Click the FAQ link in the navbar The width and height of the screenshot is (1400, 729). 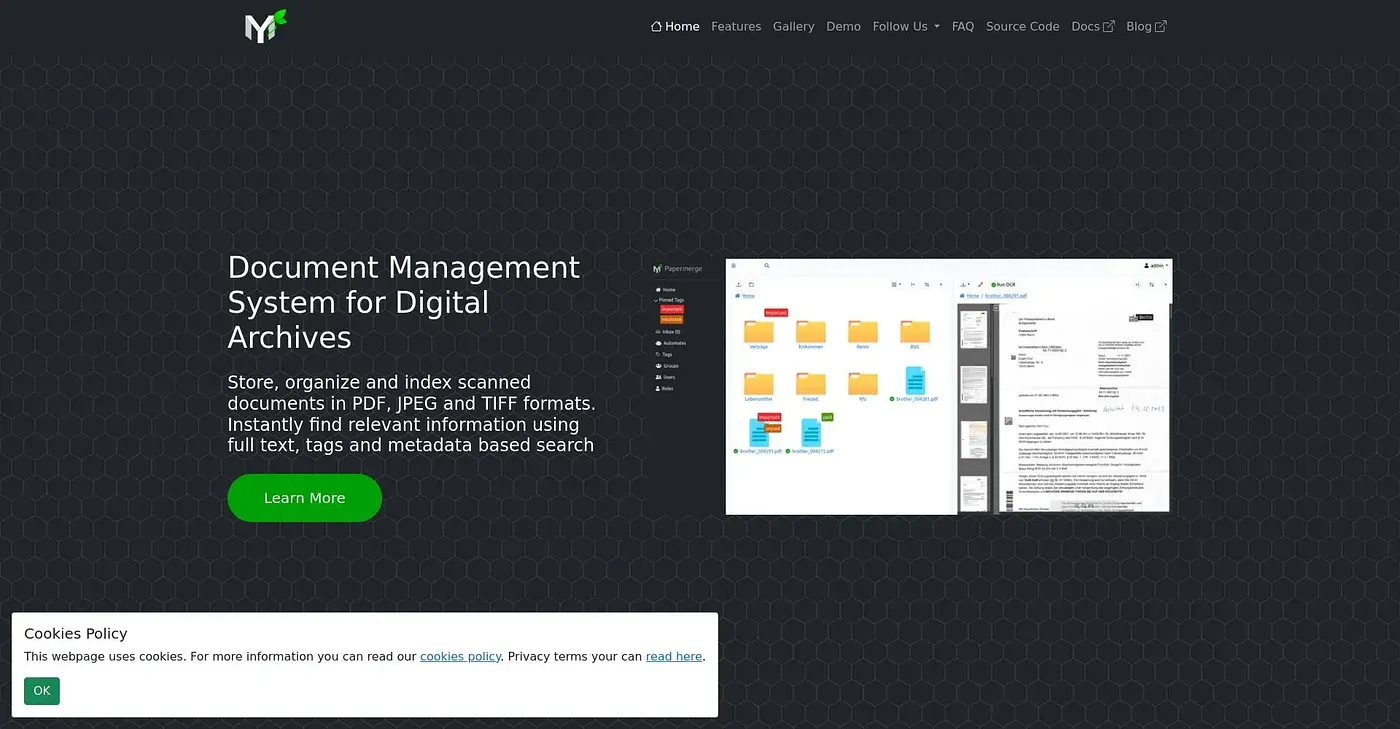tap(963, 27)
